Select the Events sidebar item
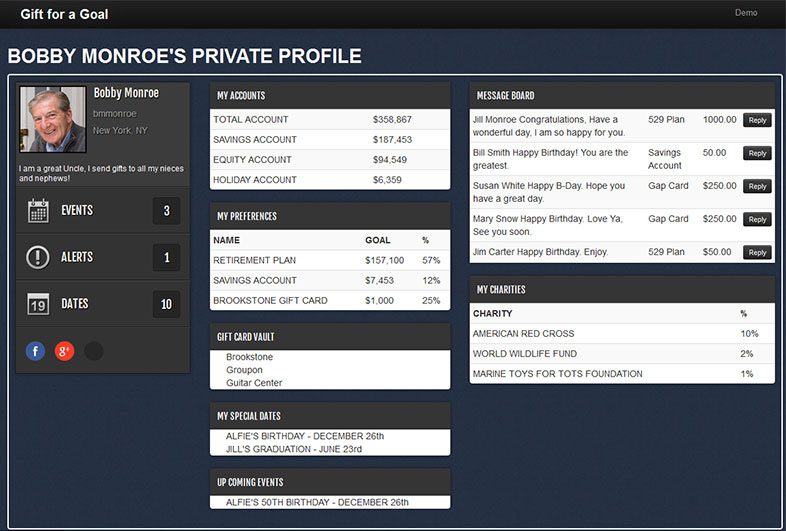786x531 pixels. coord(103,211)
